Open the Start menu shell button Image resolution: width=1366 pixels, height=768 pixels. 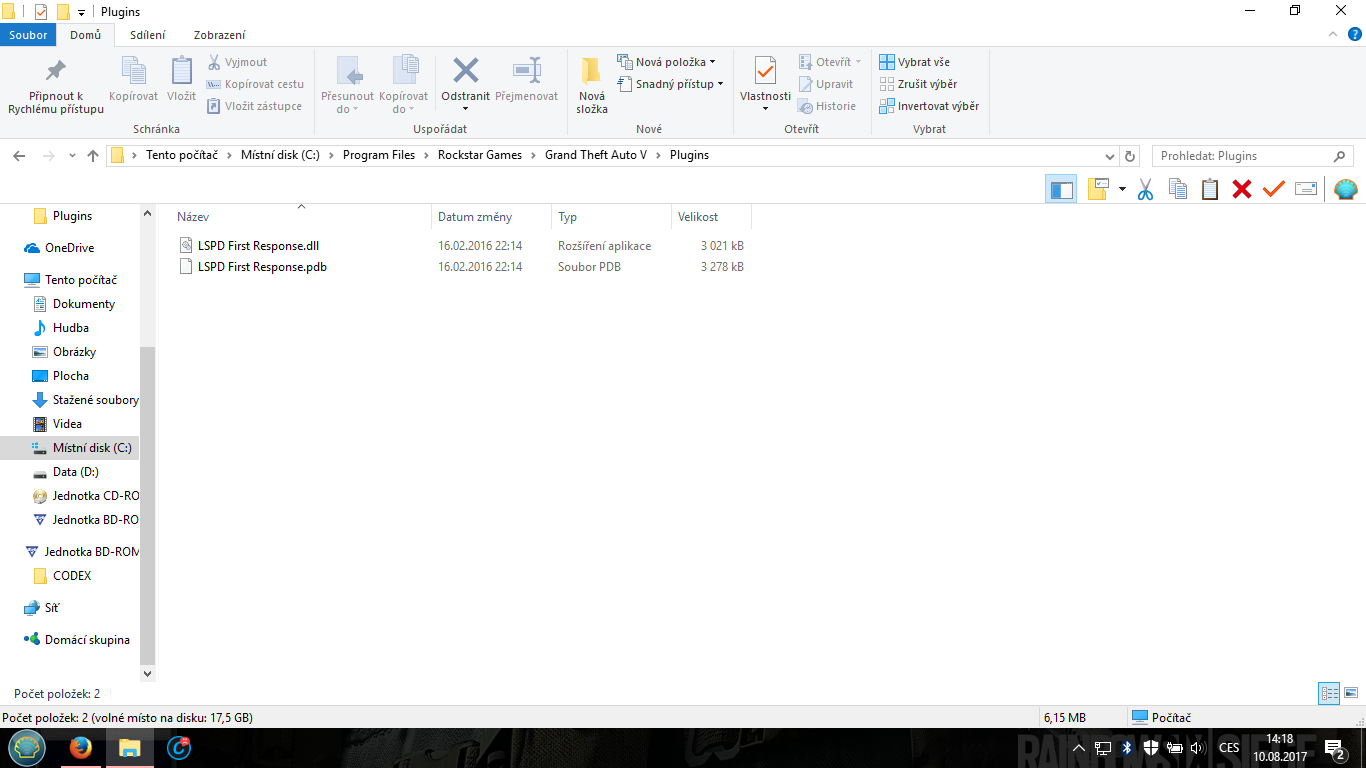click(27, 747)
